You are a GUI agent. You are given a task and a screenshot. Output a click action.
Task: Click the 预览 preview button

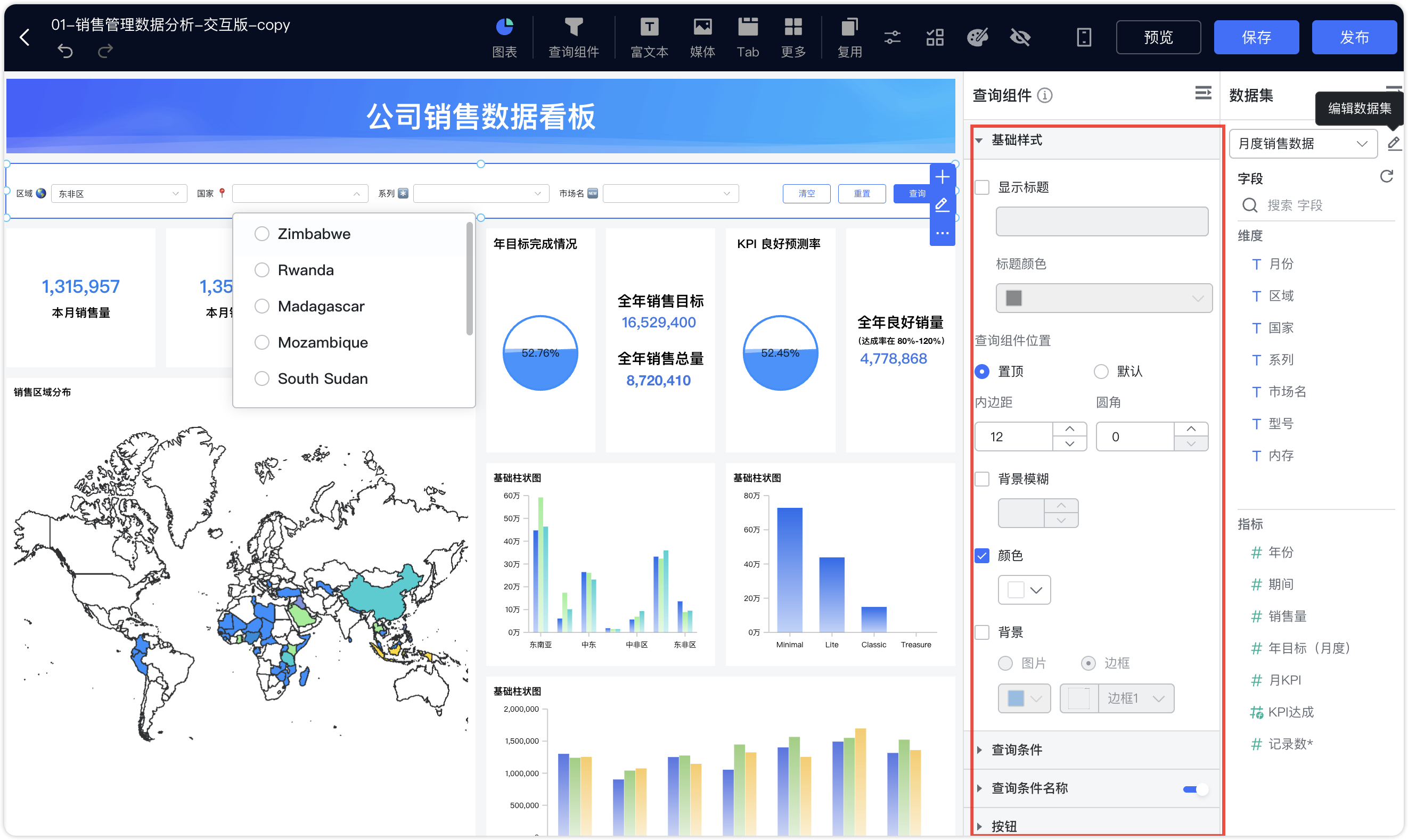pyautogui.click(x=1158, y=37)
